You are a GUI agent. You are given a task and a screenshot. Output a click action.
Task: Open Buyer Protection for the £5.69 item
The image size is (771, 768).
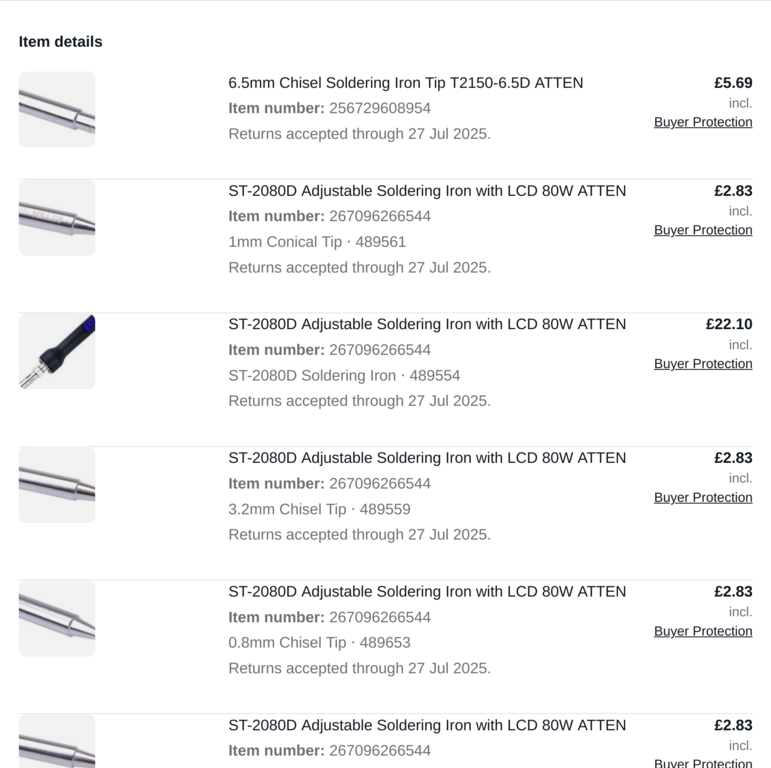[x=703, y=122]
